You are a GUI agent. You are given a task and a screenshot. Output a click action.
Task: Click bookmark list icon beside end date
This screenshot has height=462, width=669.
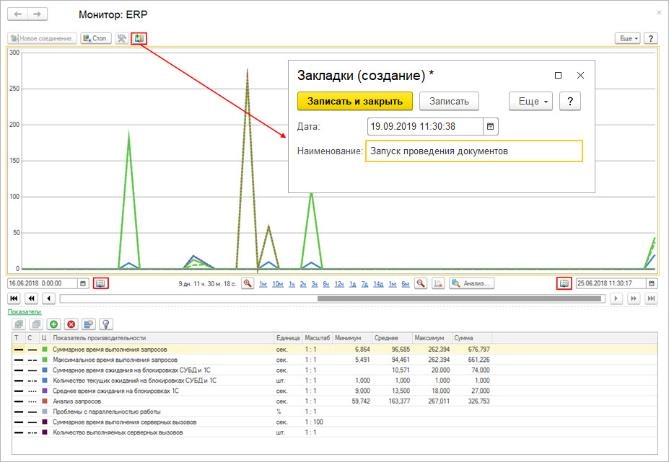pyautogui.click(x=564, y=284)
